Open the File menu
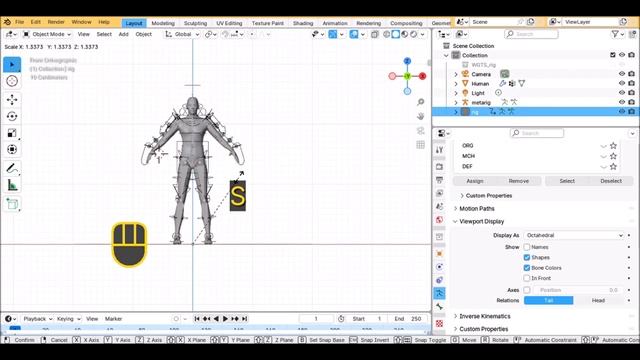640x360 pixels. tap(20, 22)
